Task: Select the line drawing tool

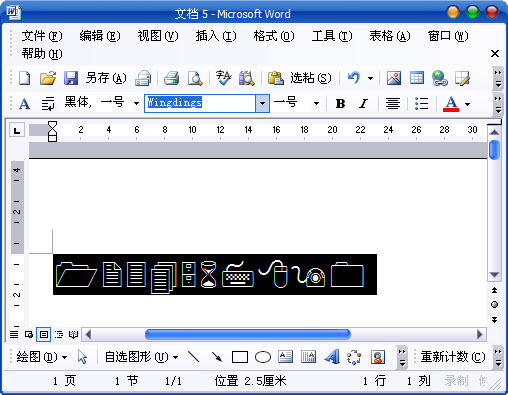Action: point(193,357)
